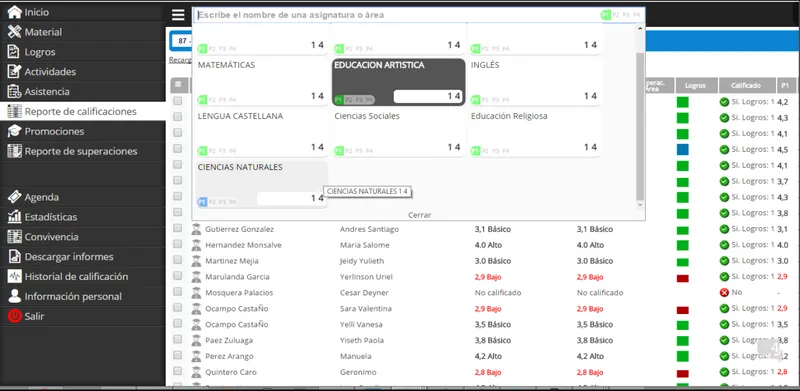Screen dimensions: 800x391
Task: Click green check icon in Marulanda Garcia row
Action: tap(724, 277)
